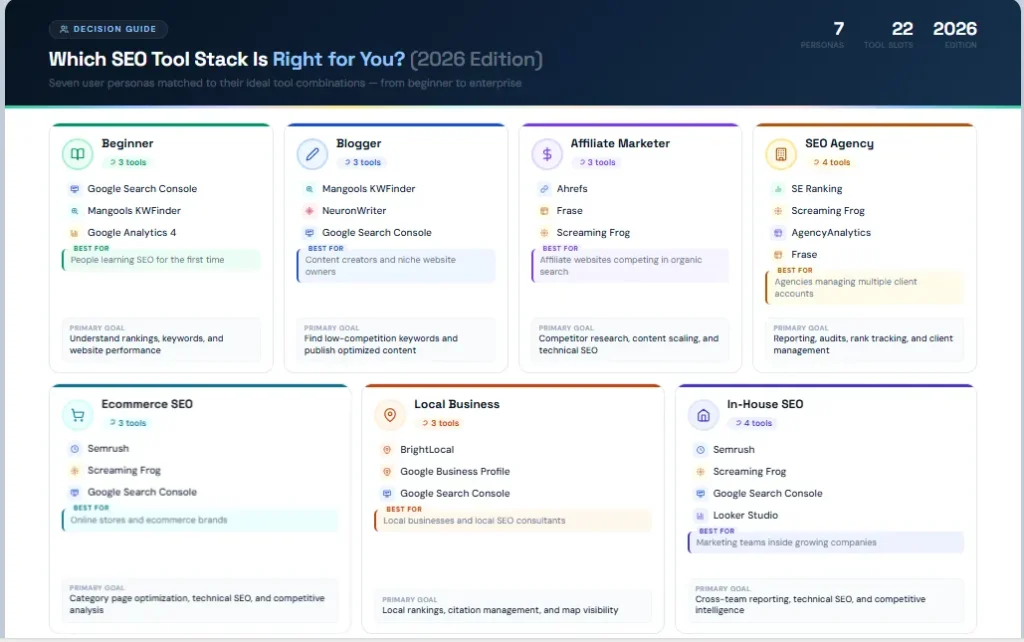Viewport: 1024px width, 642px height.
Task: Click the Ecommerce SEO cart icon
Action: click(x=77, y=415)
